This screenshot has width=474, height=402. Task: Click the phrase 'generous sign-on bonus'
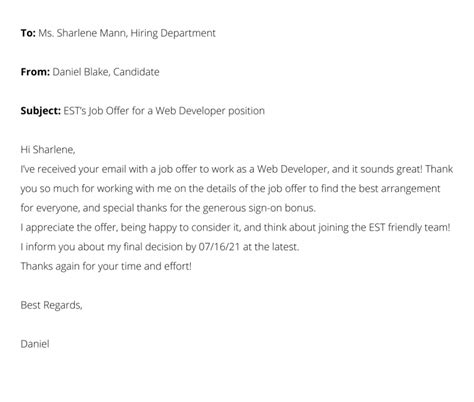pos(259,208)
